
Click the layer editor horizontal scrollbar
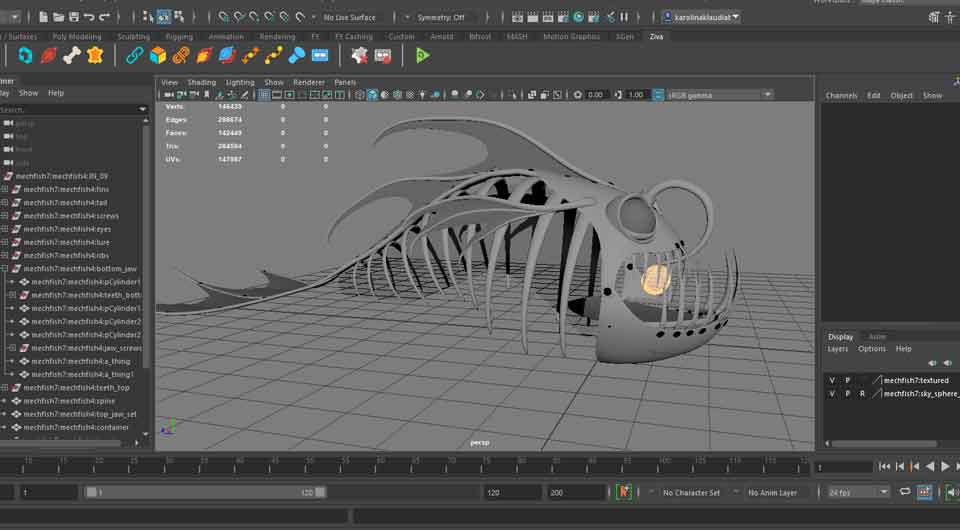(884, 444)
